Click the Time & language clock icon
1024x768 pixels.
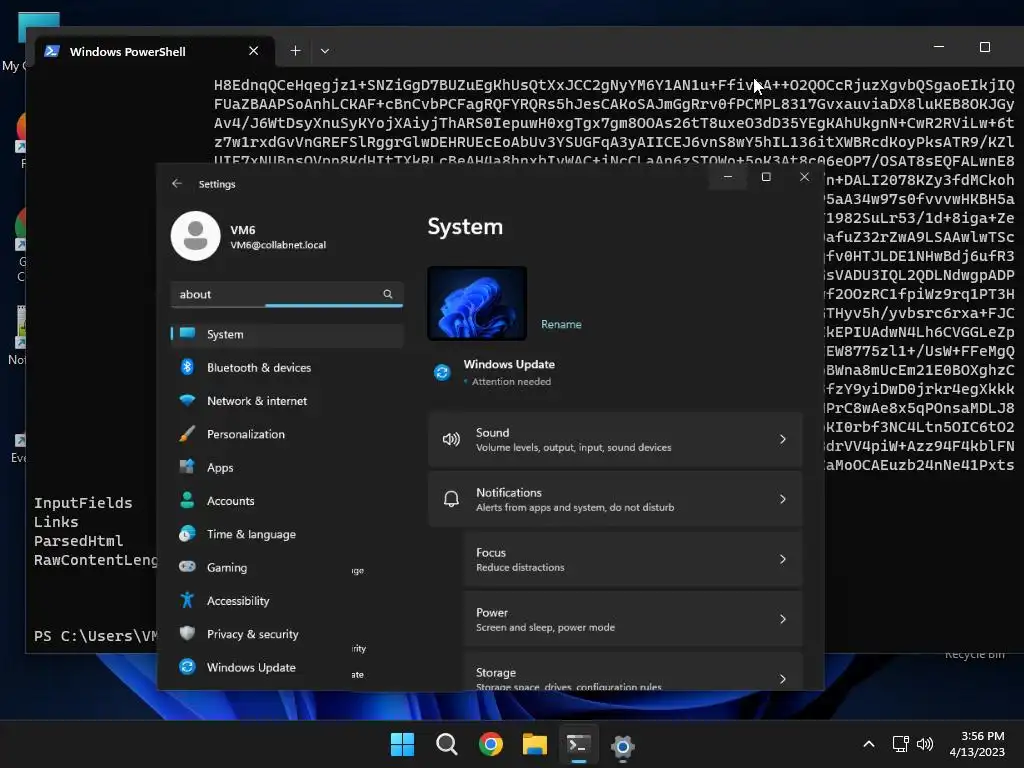tap(187, 533)
